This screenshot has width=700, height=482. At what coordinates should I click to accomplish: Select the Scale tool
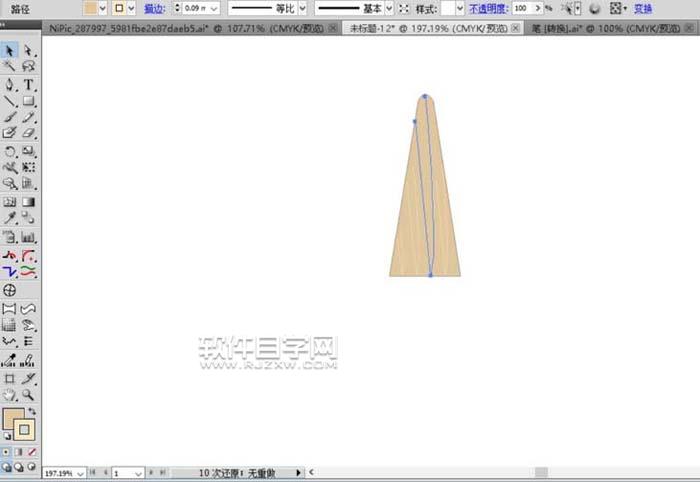pyautogui.click(x=29, y=151)
